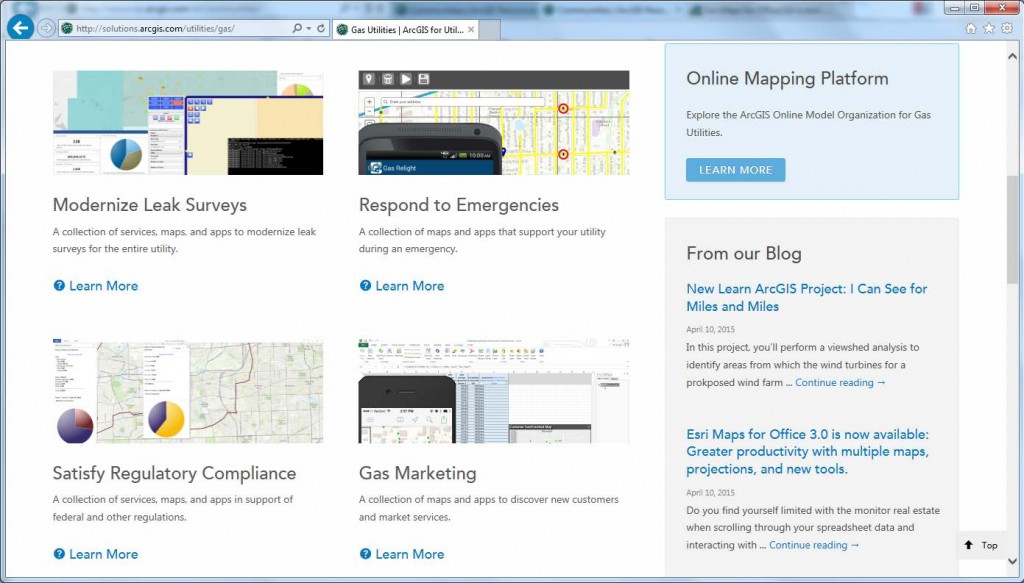This screenshot has height=583, width=1024.
Task: Click question-mark icon beside Emergencies Learn More
Action: [365, 285]
